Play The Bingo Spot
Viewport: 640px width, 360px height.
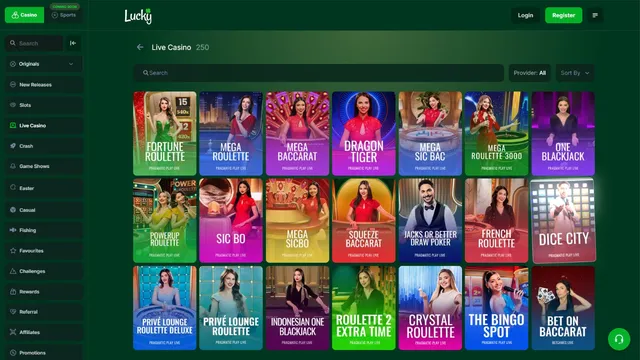pos(496,308)
